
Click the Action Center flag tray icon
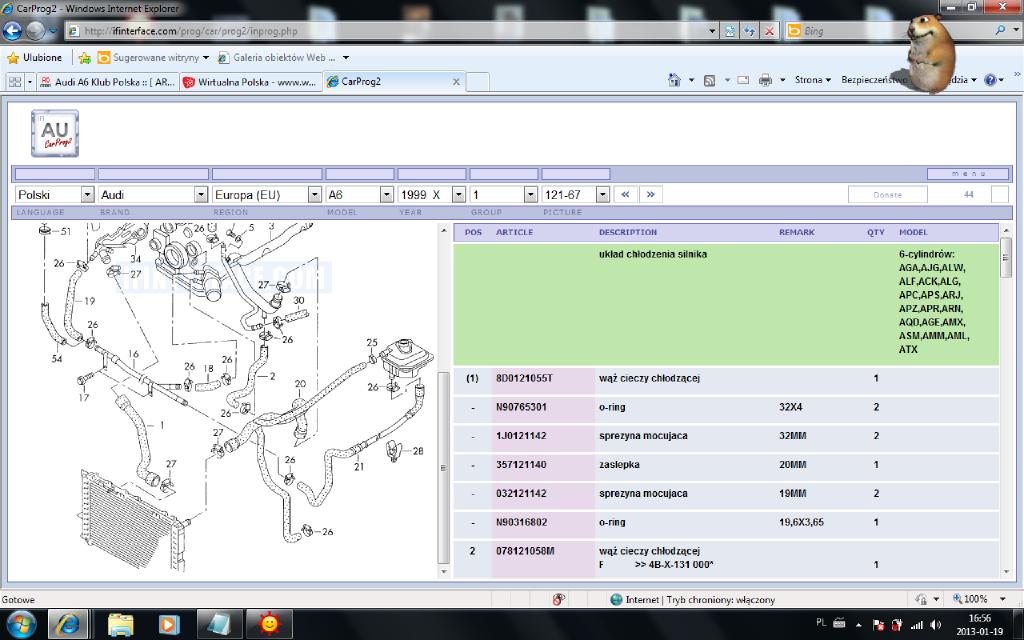tap(878, 625)
